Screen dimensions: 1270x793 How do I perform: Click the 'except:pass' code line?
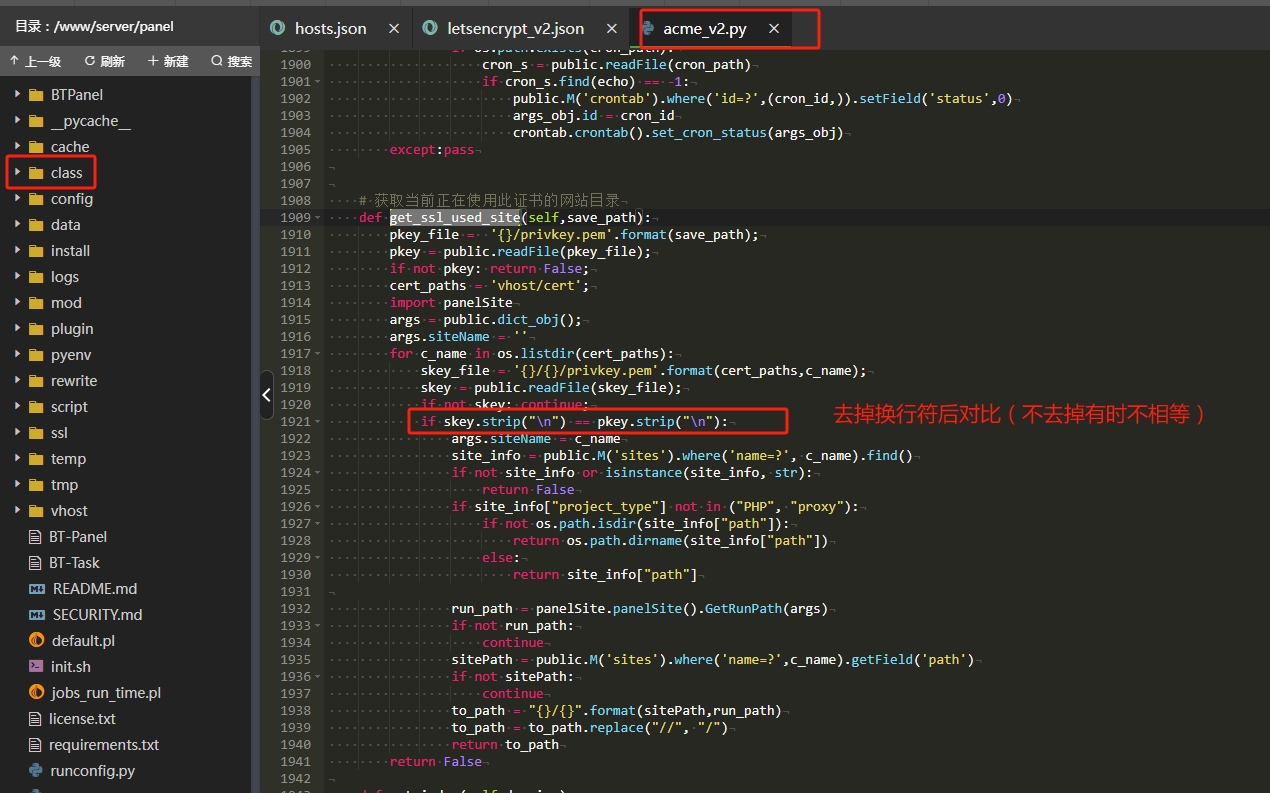(432, 149)
